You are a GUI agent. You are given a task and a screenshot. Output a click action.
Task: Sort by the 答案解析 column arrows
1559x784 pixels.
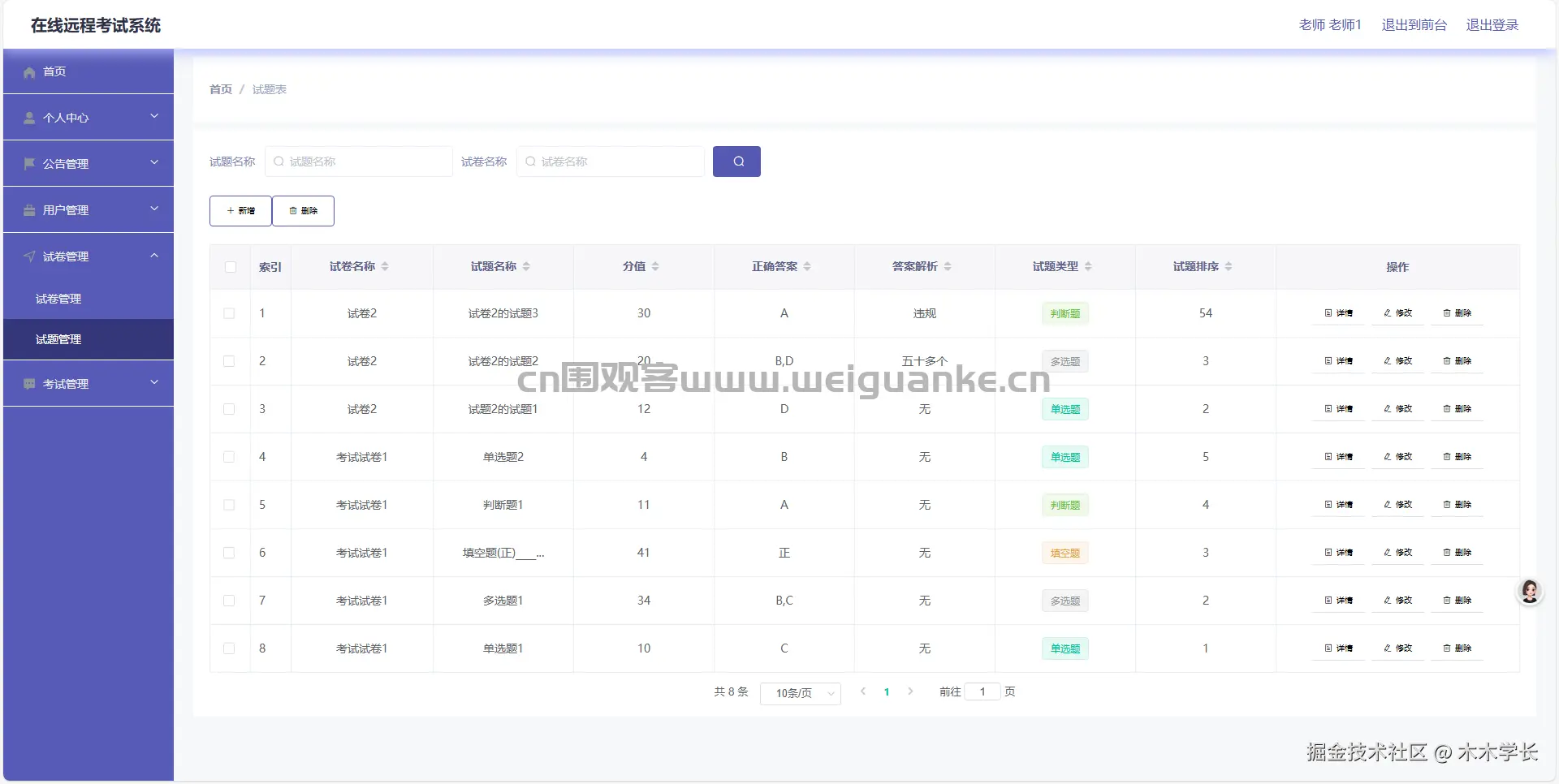click(948, 266)
